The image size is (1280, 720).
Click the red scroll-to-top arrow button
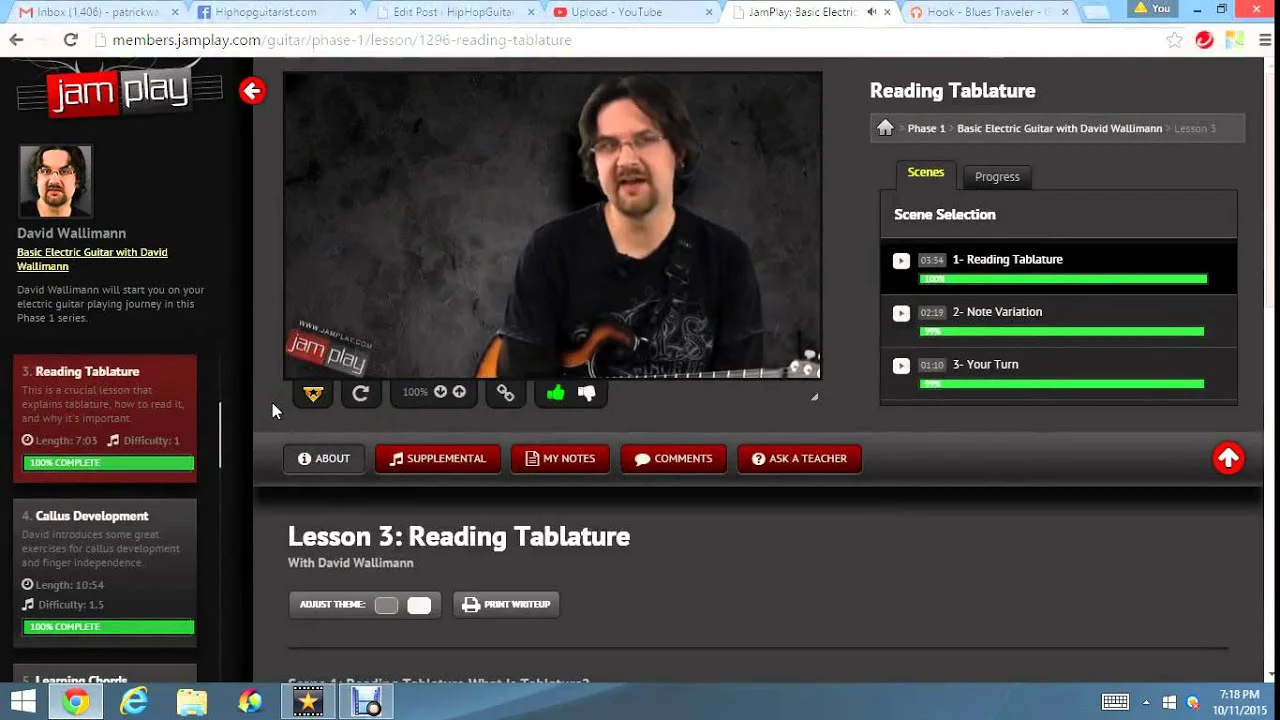(1228, 458)
